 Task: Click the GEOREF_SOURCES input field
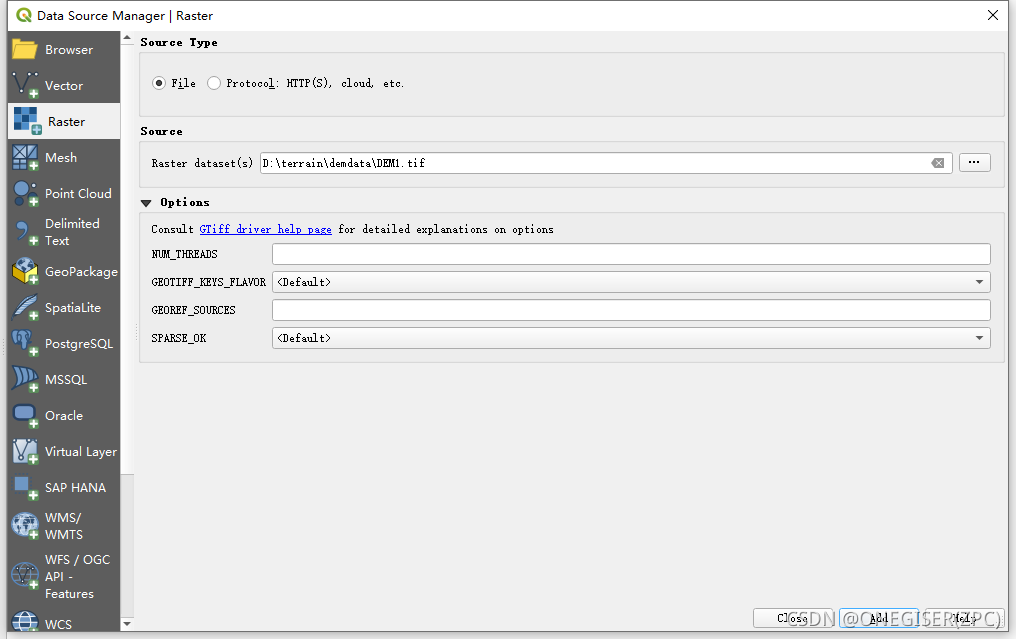(631, 310)
